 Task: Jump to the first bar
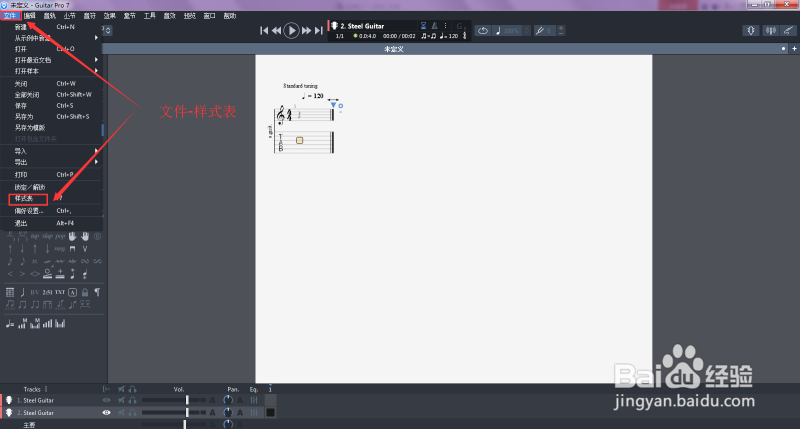[264, 31]
